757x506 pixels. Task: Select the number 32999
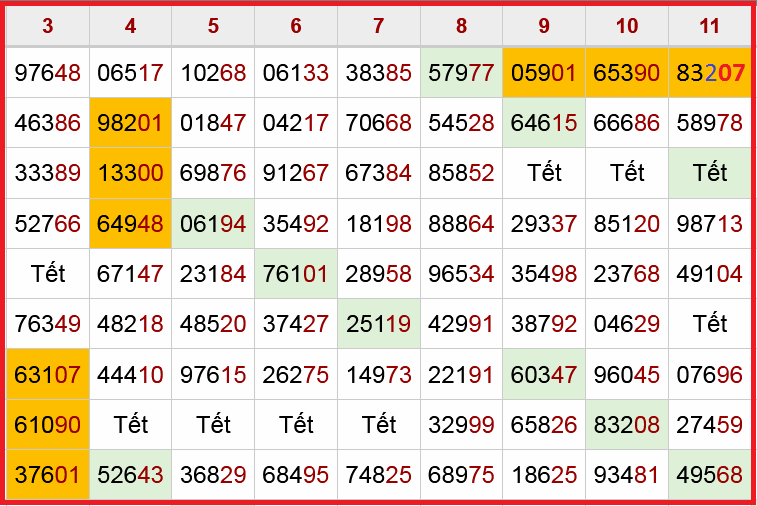pos(461,424)
